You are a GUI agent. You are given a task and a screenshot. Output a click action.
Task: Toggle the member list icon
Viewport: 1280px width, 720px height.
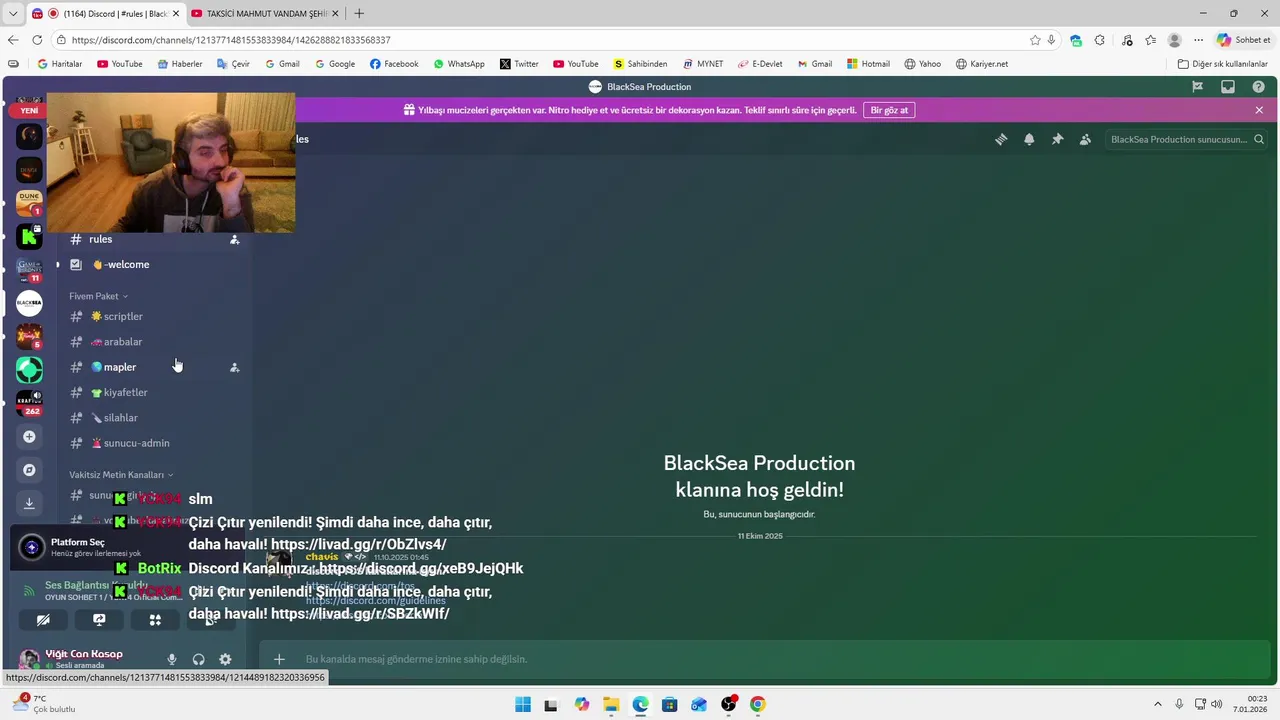(1085, 139)
